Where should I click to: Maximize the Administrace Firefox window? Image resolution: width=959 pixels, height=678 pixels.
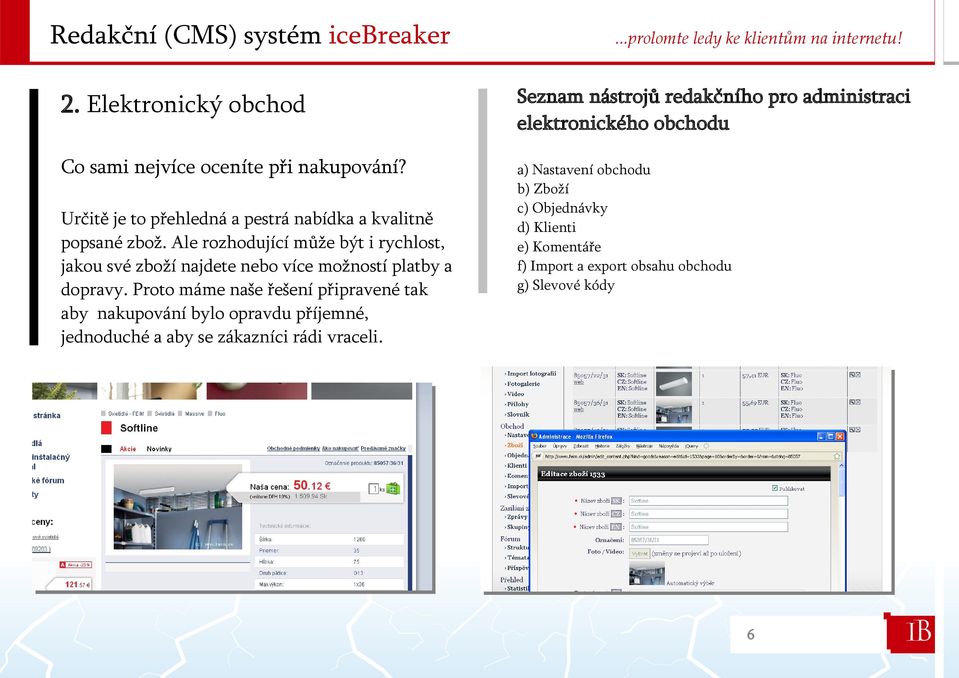(x=830, y=437)
